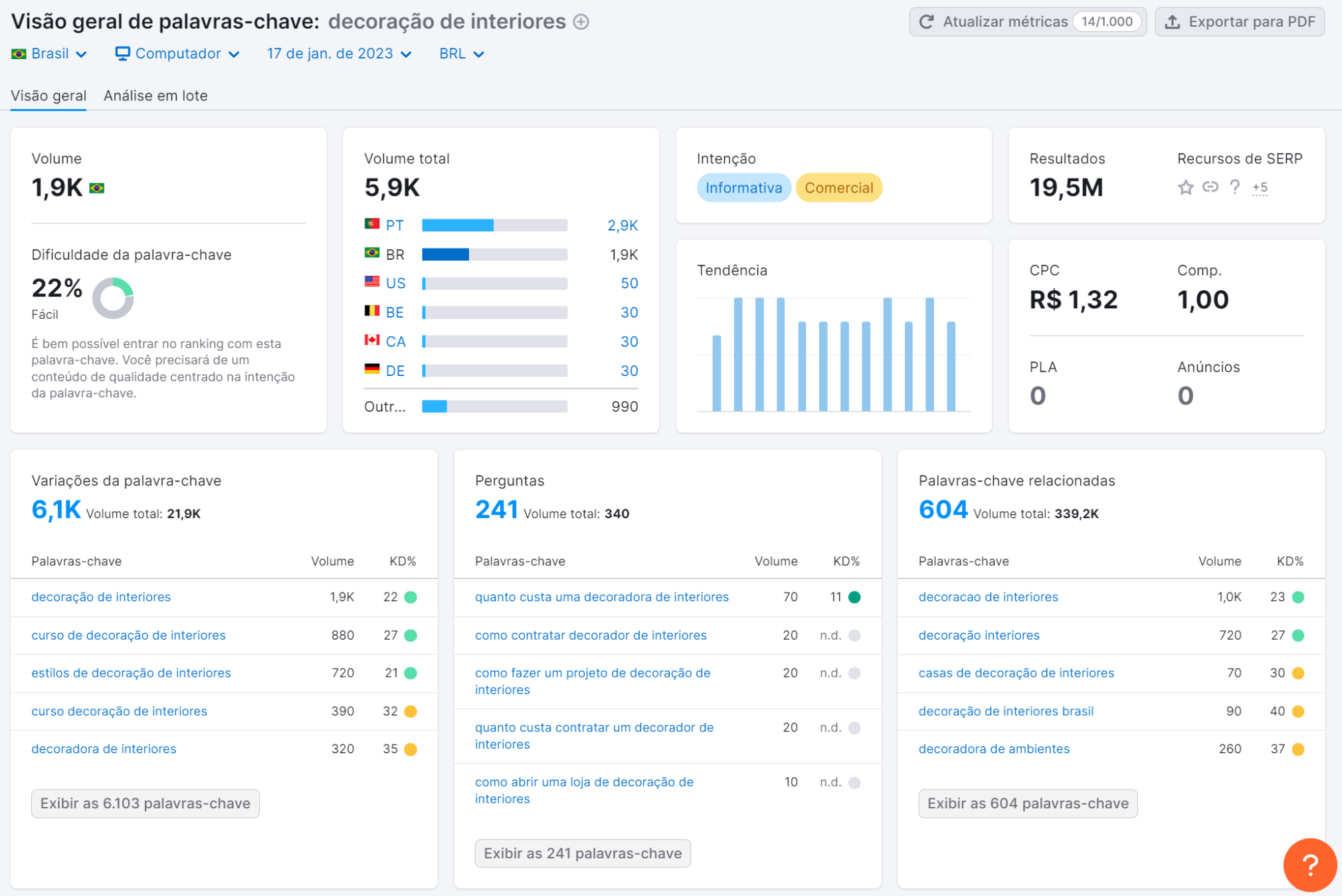This screenshot has height=896, width=1342.
Task: Click the Comercial intent tag
Action: point(838,188)
